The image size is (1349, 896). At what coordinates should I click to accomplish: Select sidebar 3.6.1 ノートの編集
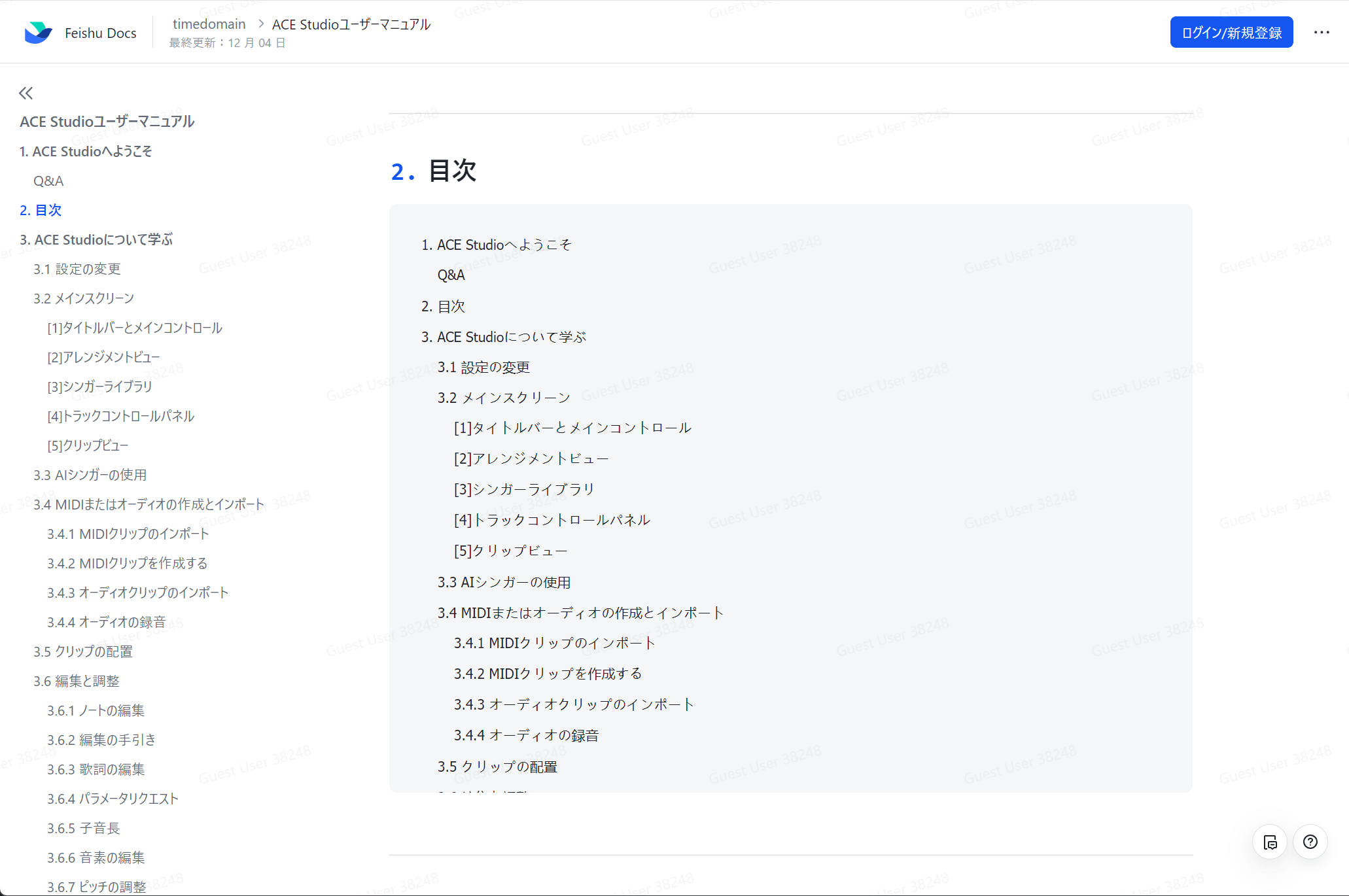click(x=96, y=710)
